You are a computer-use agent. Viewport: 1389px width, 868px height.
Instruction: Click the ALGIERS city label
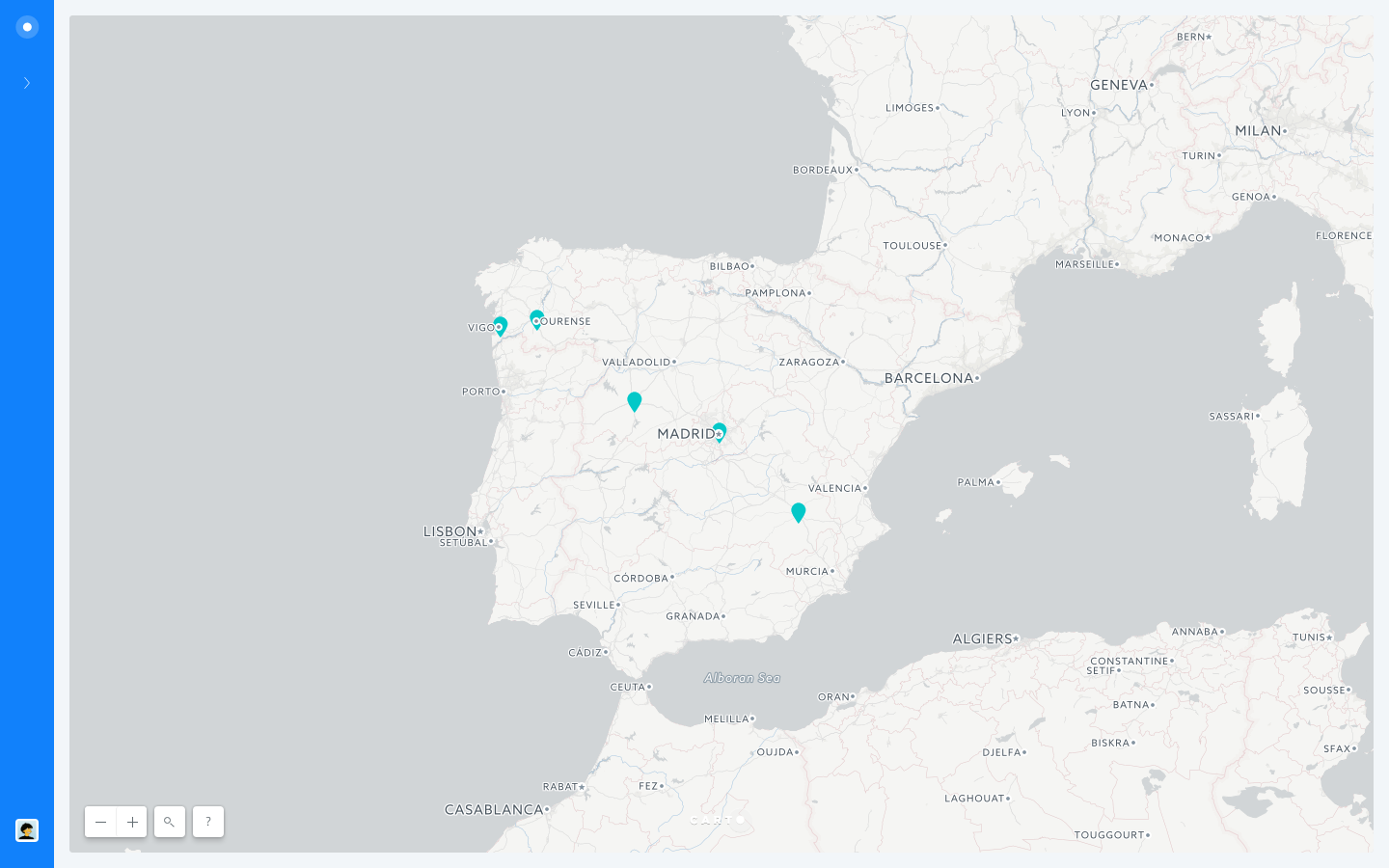pos(982,638)
